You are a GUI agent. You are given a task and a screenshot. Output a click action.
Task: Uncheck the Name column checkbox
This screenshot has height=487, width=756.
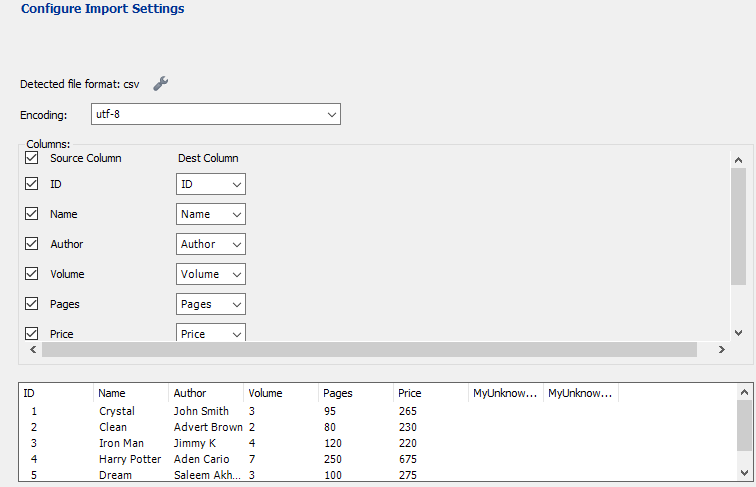pos(32,214)
